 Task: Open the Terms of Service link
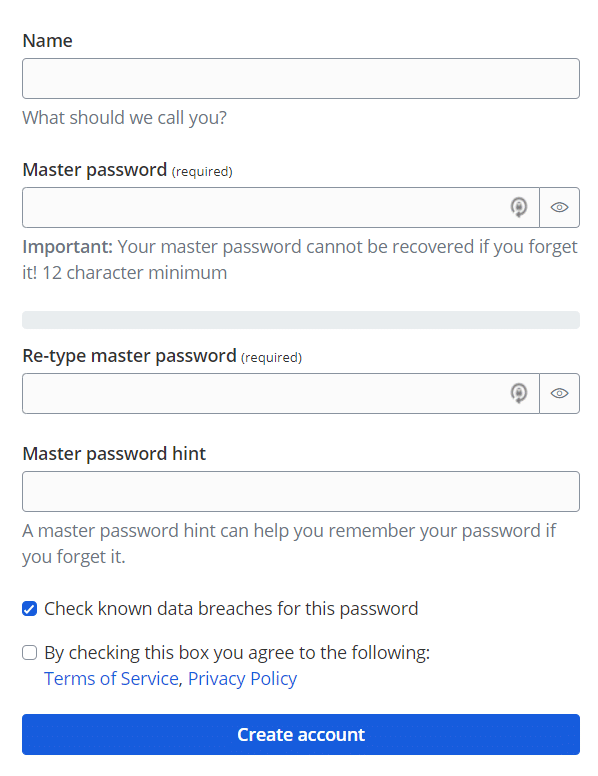pos(111,679)
